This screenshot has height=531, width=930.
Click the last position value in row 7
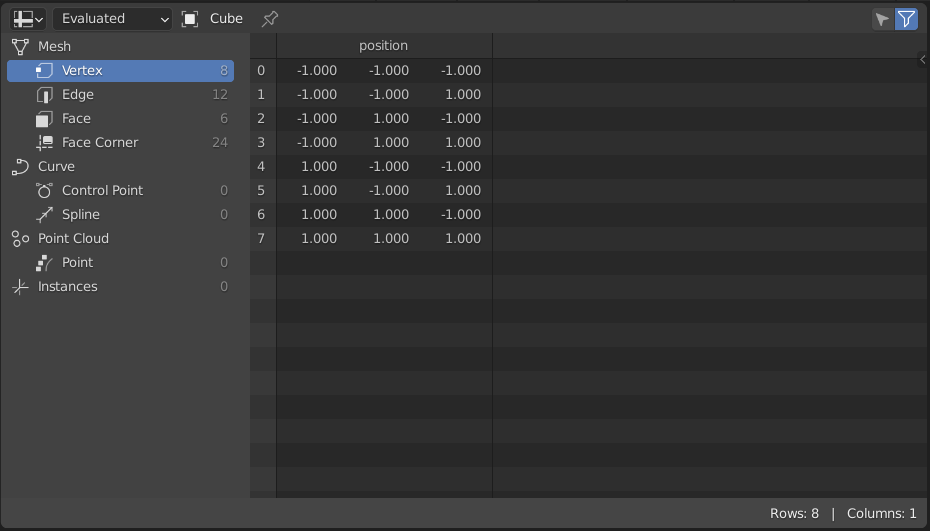point(463,239)
